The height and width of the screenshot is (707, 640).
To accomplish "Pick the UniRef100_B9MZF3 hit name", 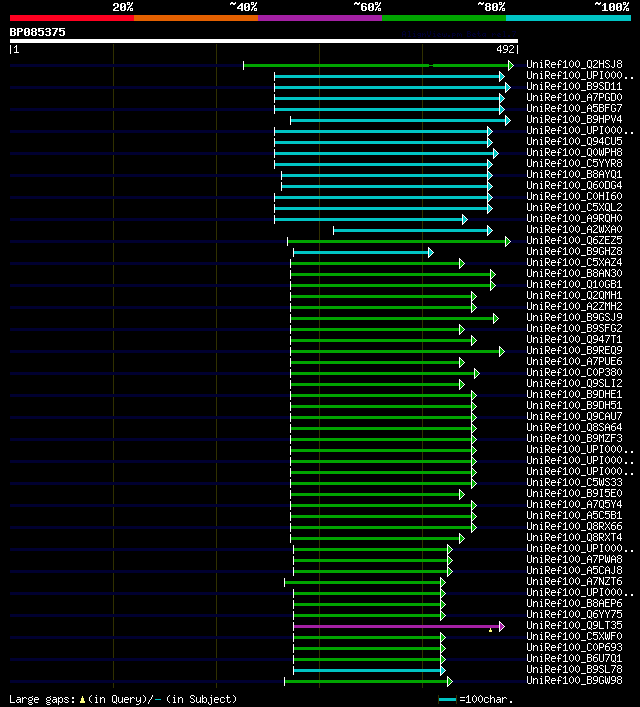I will pos(574,439).
